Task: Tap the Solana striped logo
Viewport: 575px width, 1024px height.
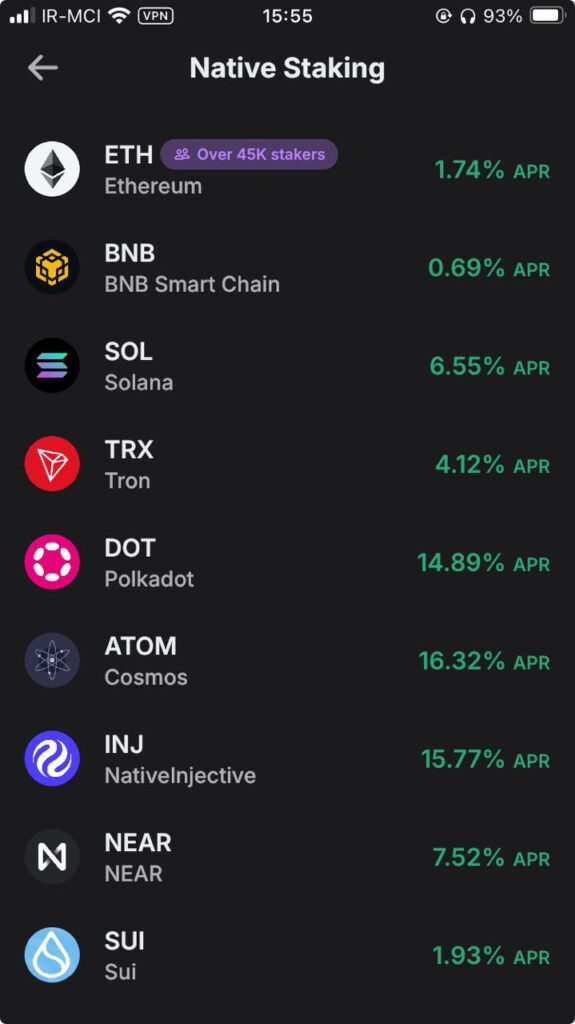Action: (x=52, y=365)
